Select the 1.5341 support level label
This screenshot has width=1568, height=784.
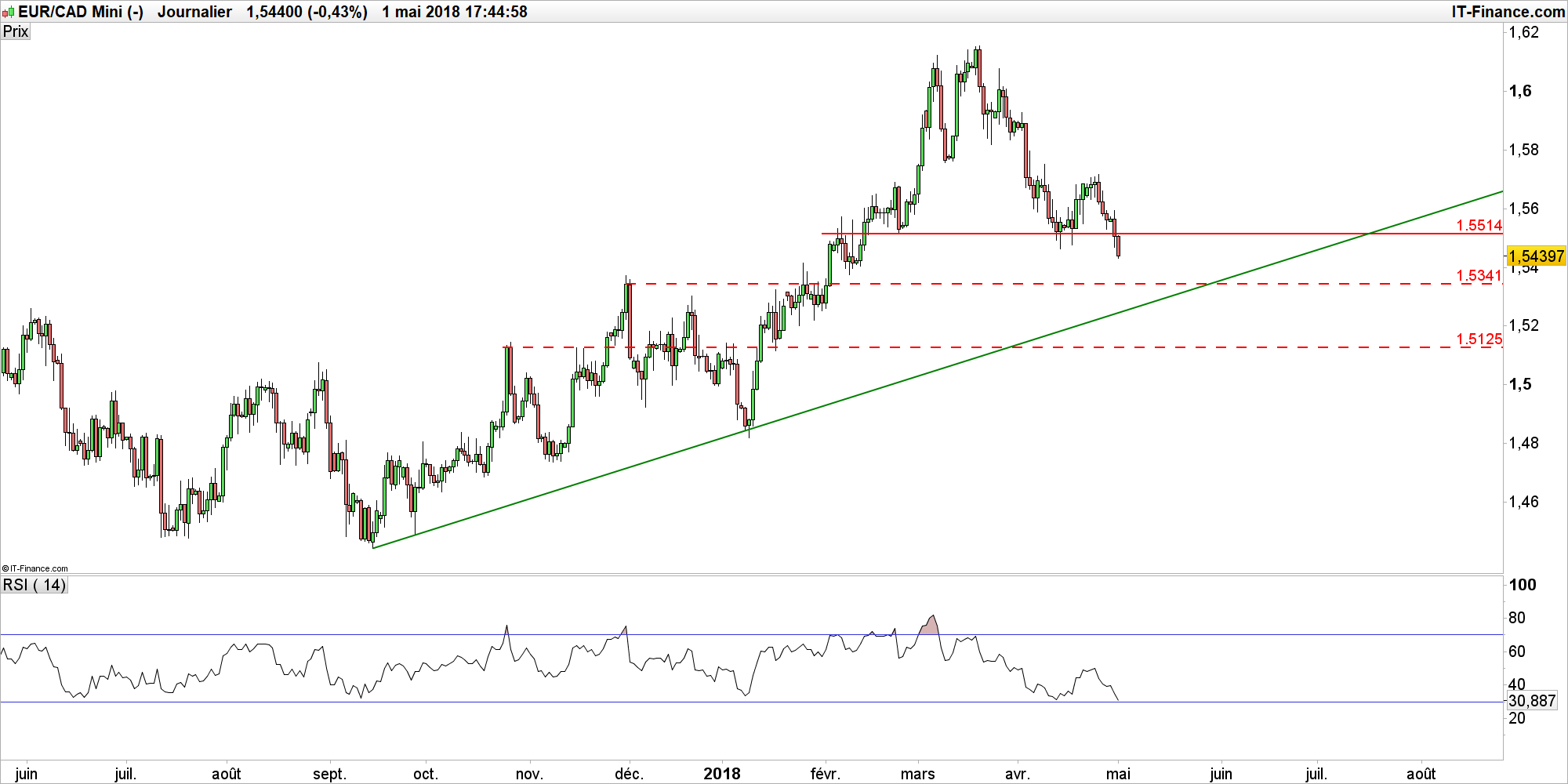coord(1479,275)
